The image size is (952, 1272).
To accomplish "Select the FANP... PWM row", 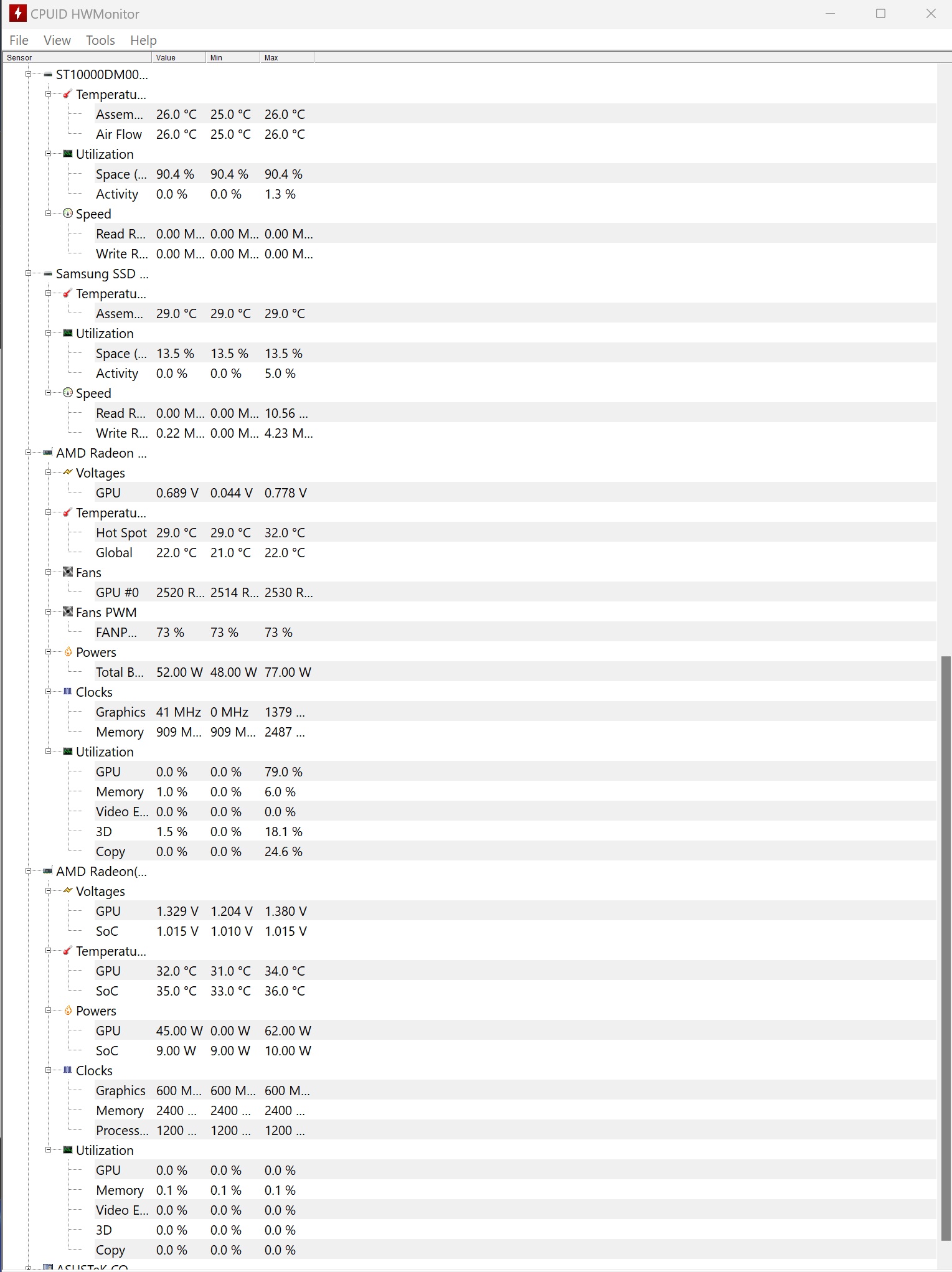I will click(x=516, y=633).
